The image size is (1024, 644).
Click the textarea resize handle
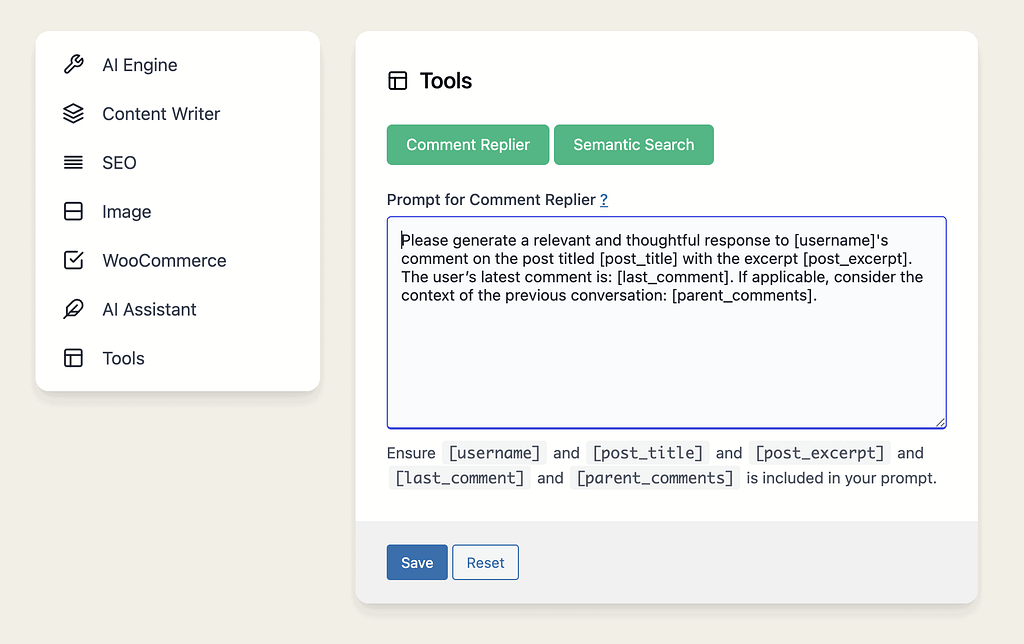(941, 423)
